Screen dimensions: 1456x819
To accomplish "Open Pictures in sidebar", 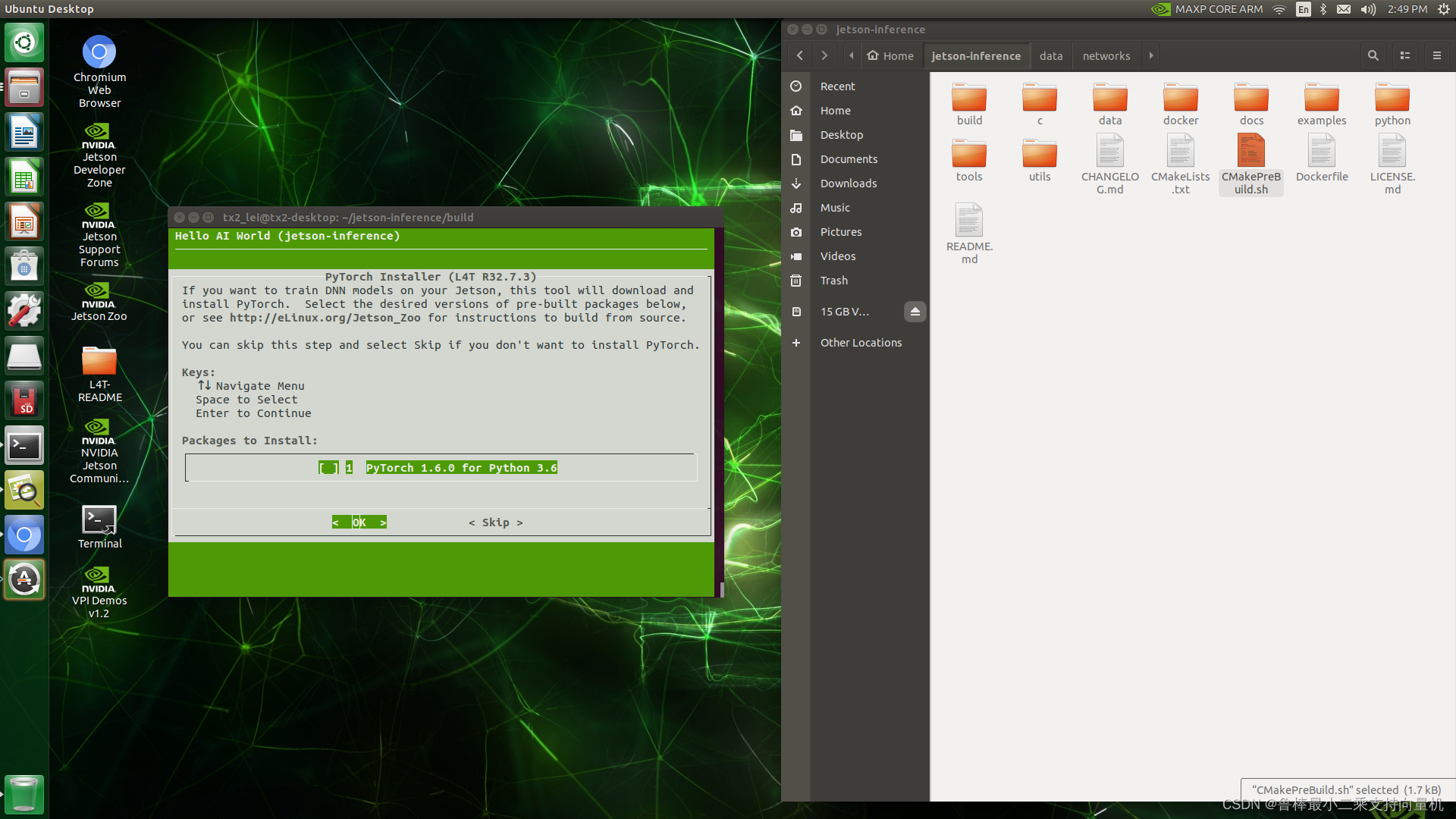I will point(855,232).
